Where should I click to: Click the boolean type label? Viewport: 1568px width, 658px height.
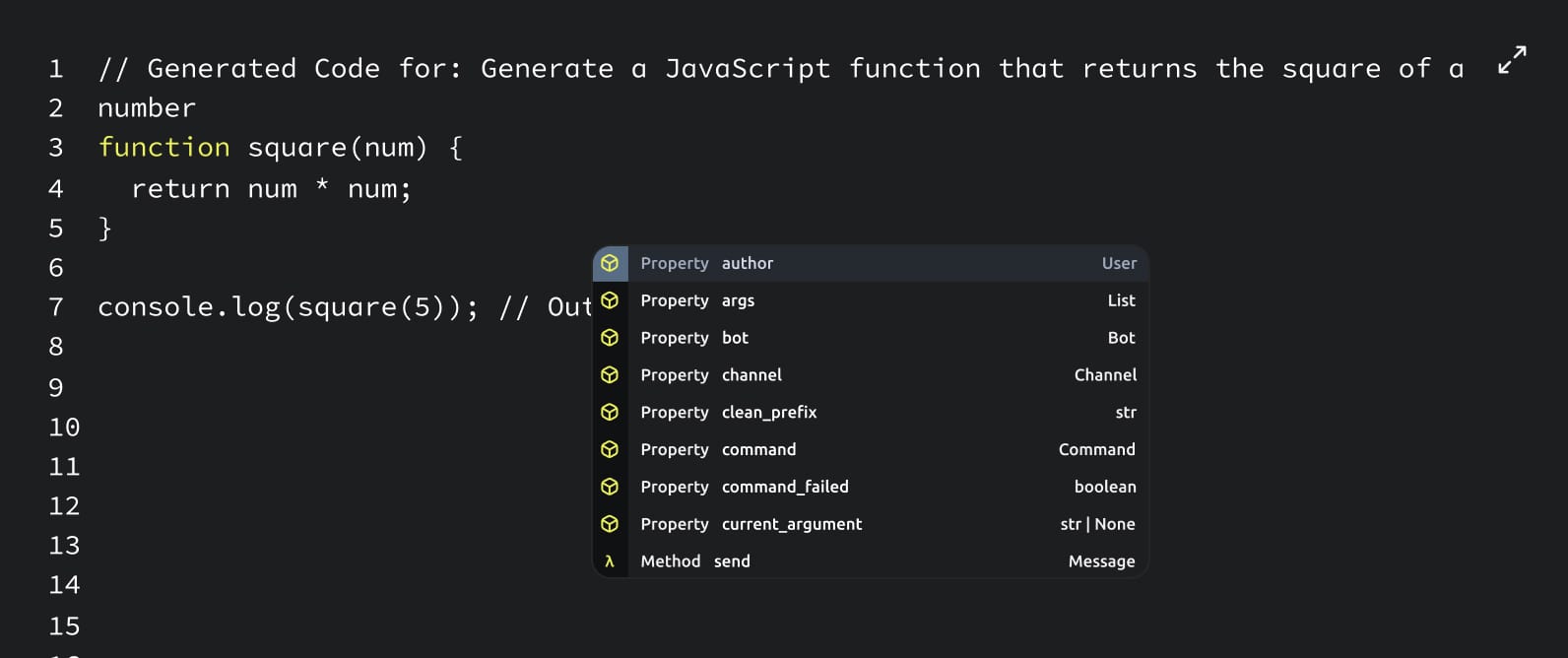1105,488
